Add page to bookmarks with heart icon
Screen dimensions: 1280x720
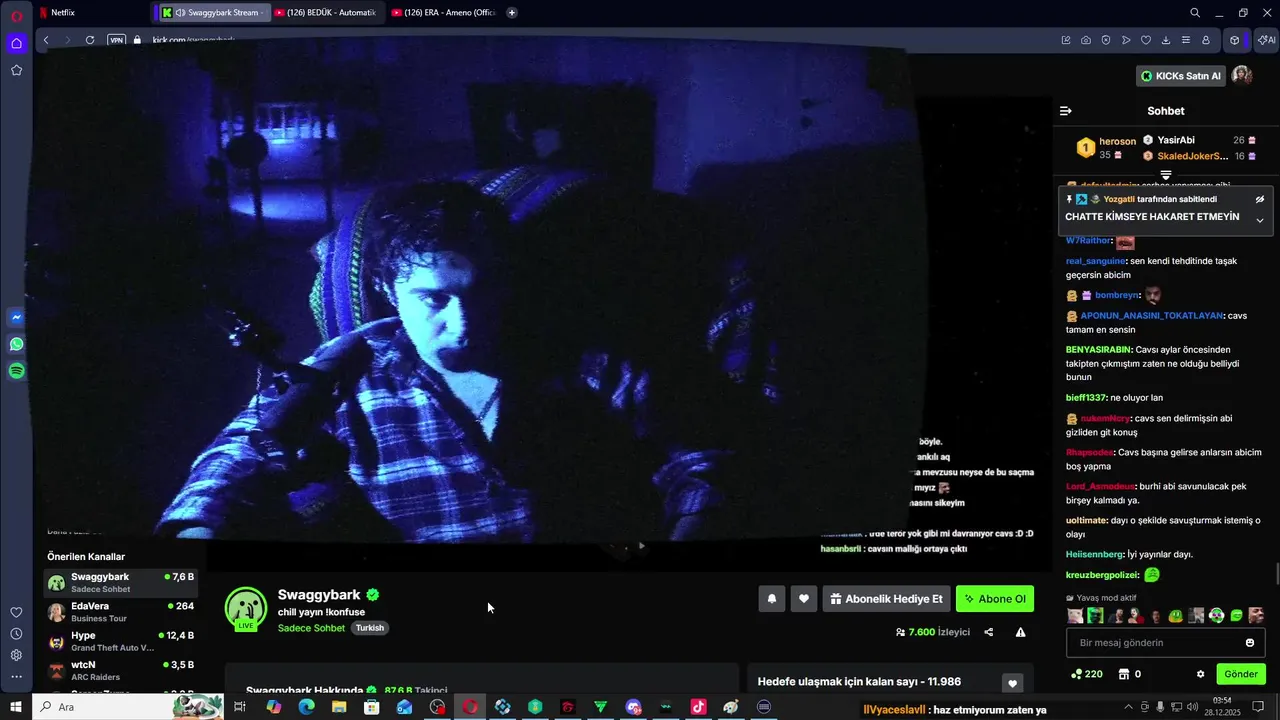pyautogui.click(x=1146, y=40)
